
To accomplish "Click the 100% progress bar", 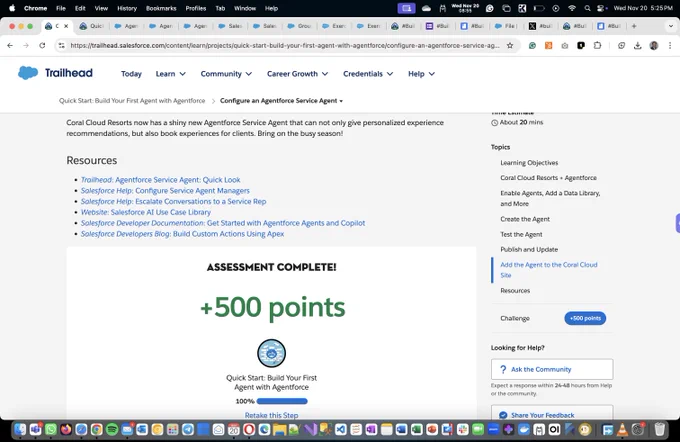I will [x=282, y=401].
